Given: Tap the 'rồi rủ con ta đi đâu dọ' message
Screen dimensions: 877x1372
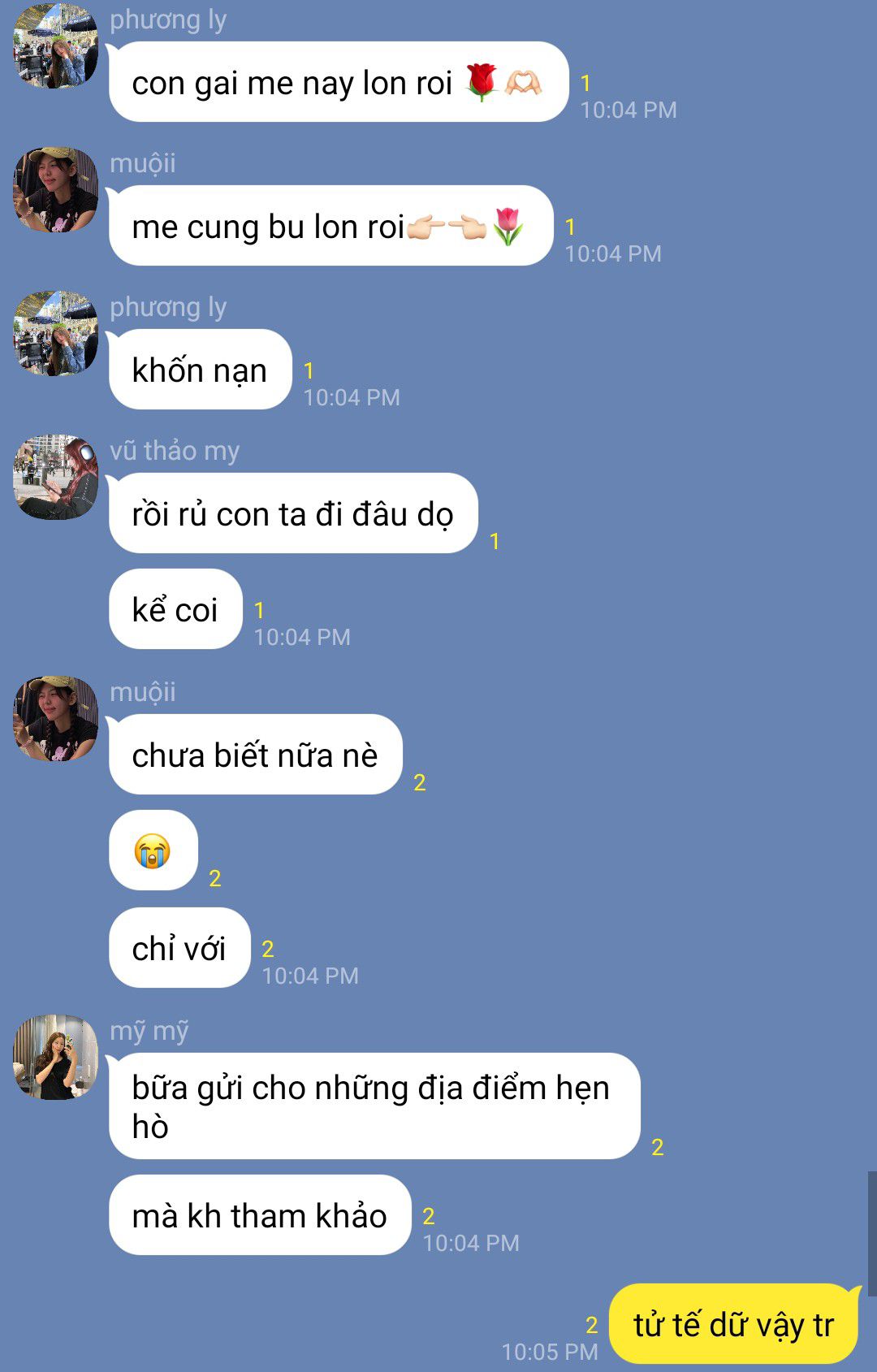Looking at the screenshot, I should (293, 513).
